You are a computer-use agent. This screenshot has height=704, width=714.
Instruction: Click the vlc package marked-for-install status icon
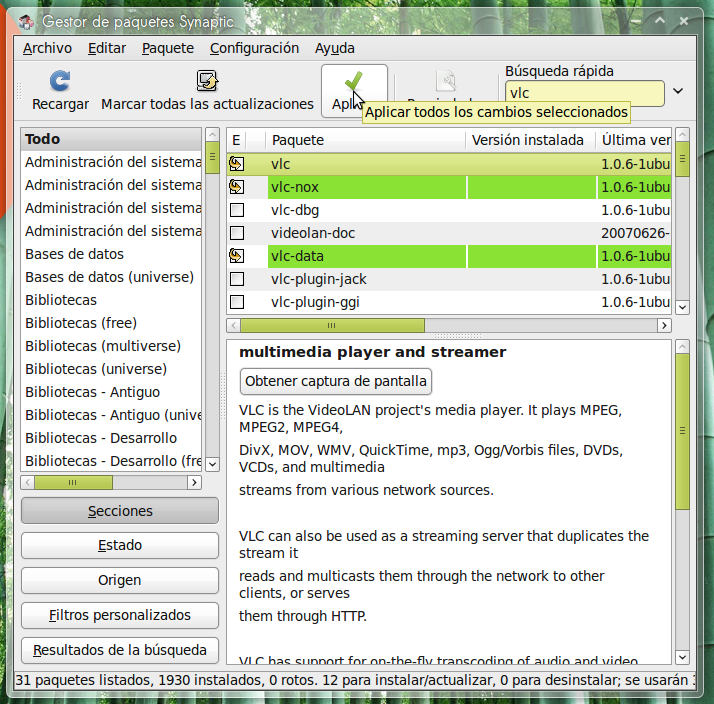236,164
